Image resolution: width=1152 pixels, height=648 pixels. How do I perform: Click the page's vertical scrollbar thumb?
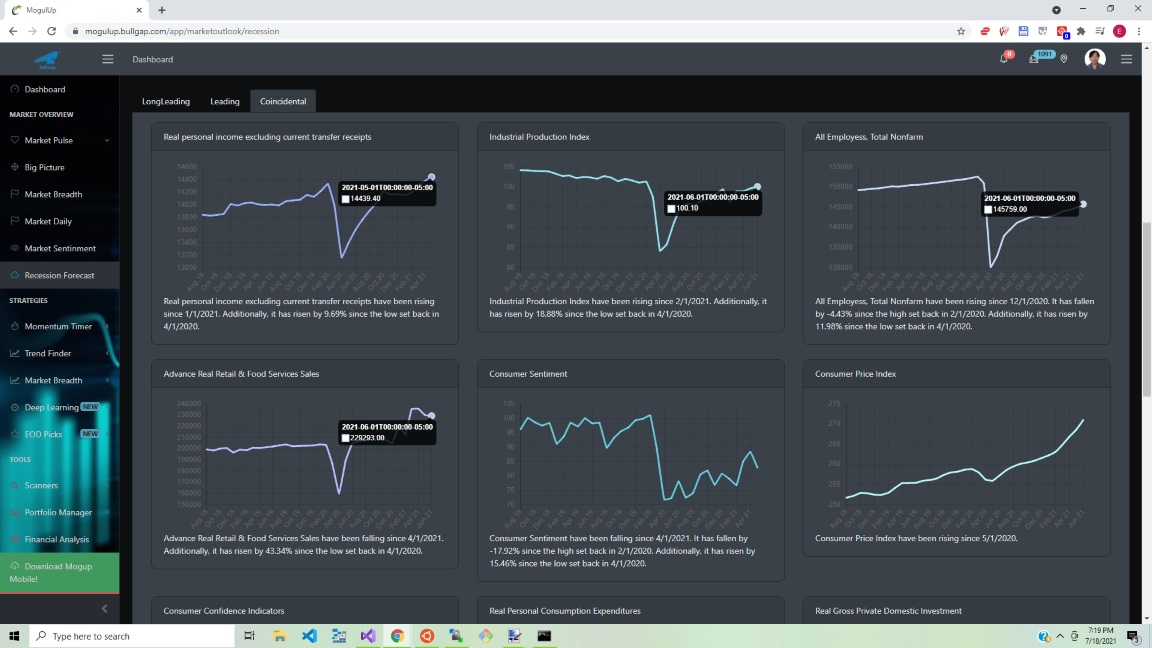coord(1146,309)
